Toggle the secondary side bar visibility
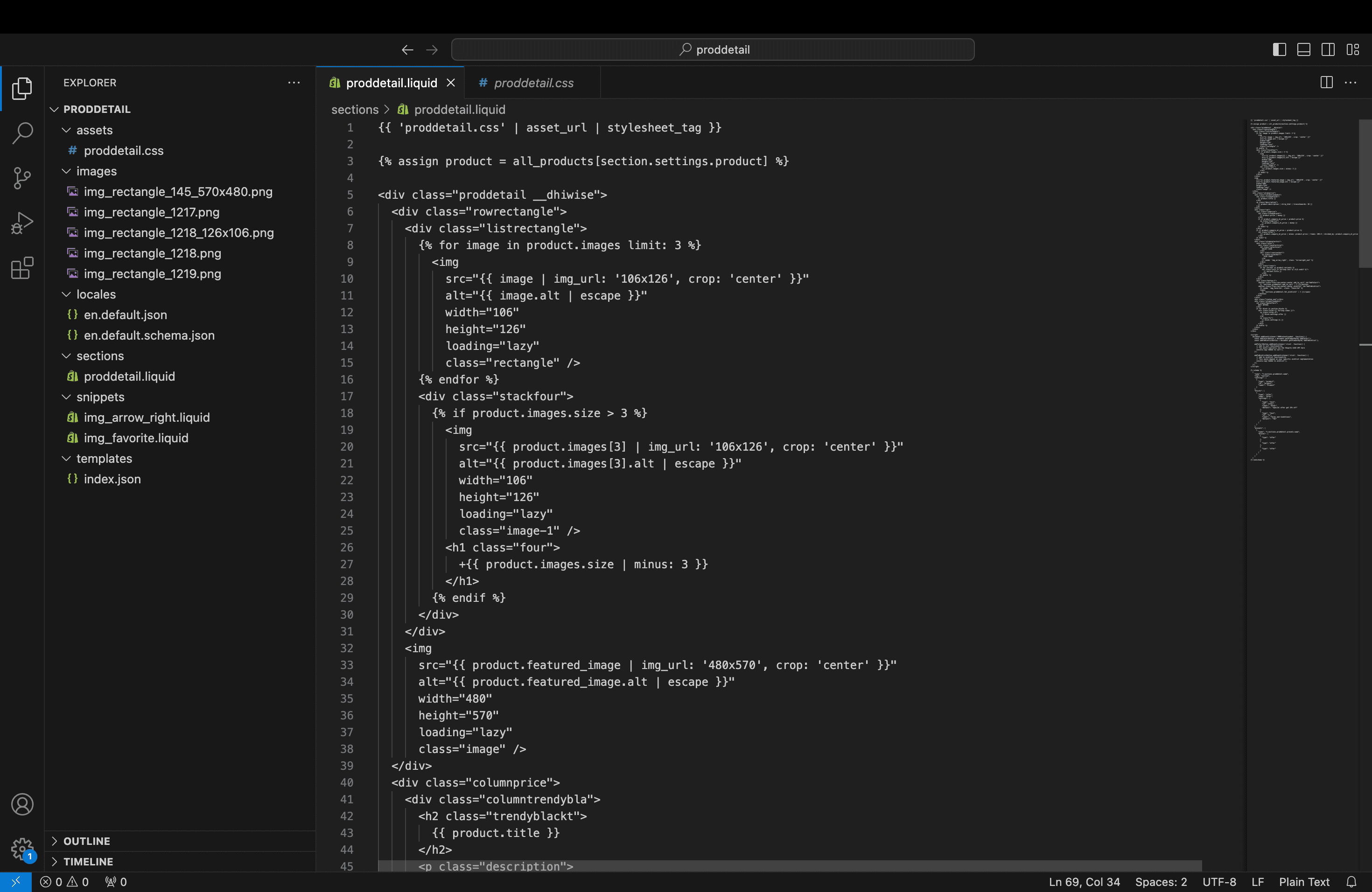Image resolution: width=1372 pixels, height=892 pixels. click(x=1328, y=49)
